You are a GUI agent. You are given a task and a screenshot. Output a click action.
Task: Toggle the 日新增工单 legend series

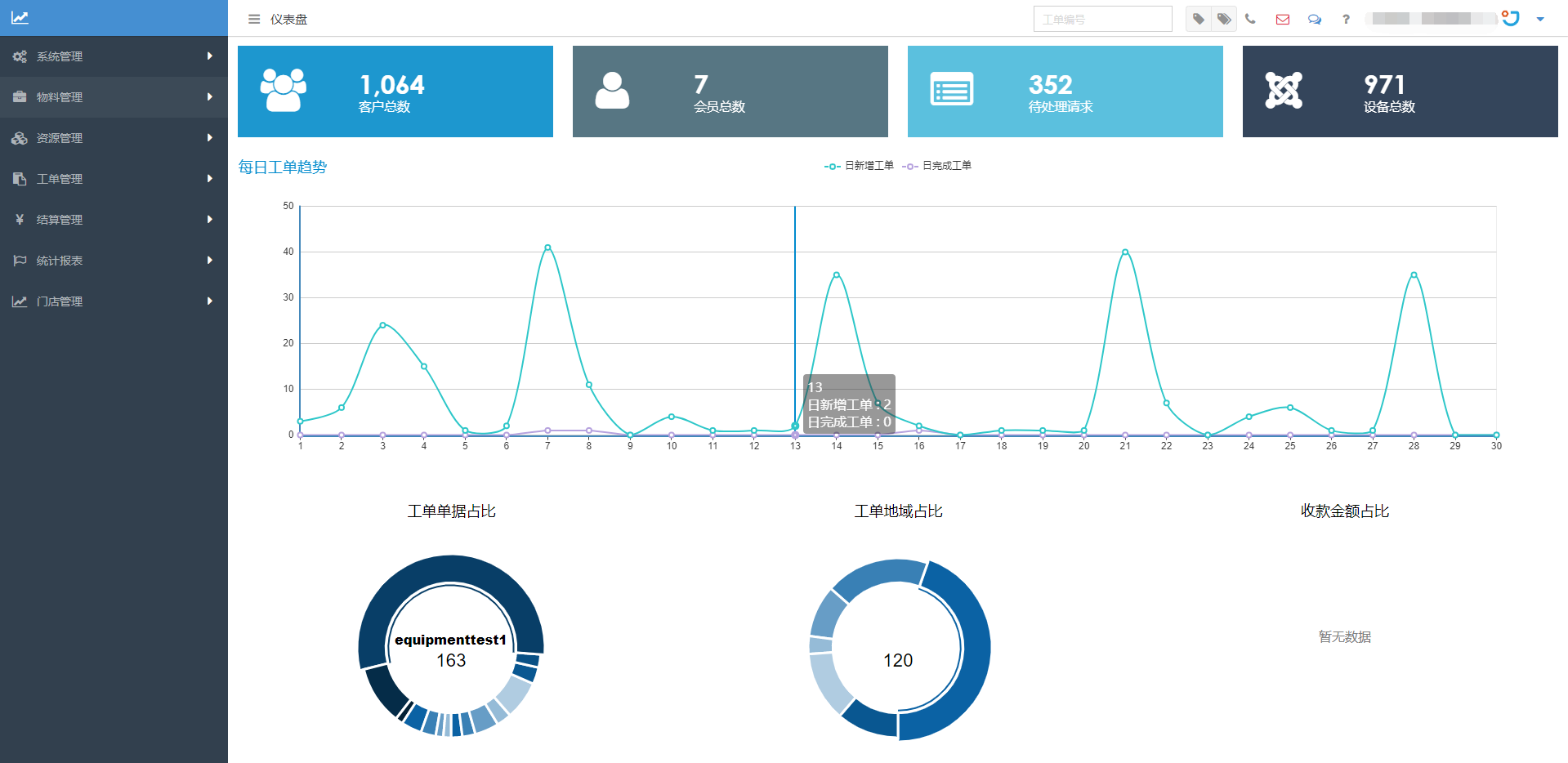coord(859,166)
